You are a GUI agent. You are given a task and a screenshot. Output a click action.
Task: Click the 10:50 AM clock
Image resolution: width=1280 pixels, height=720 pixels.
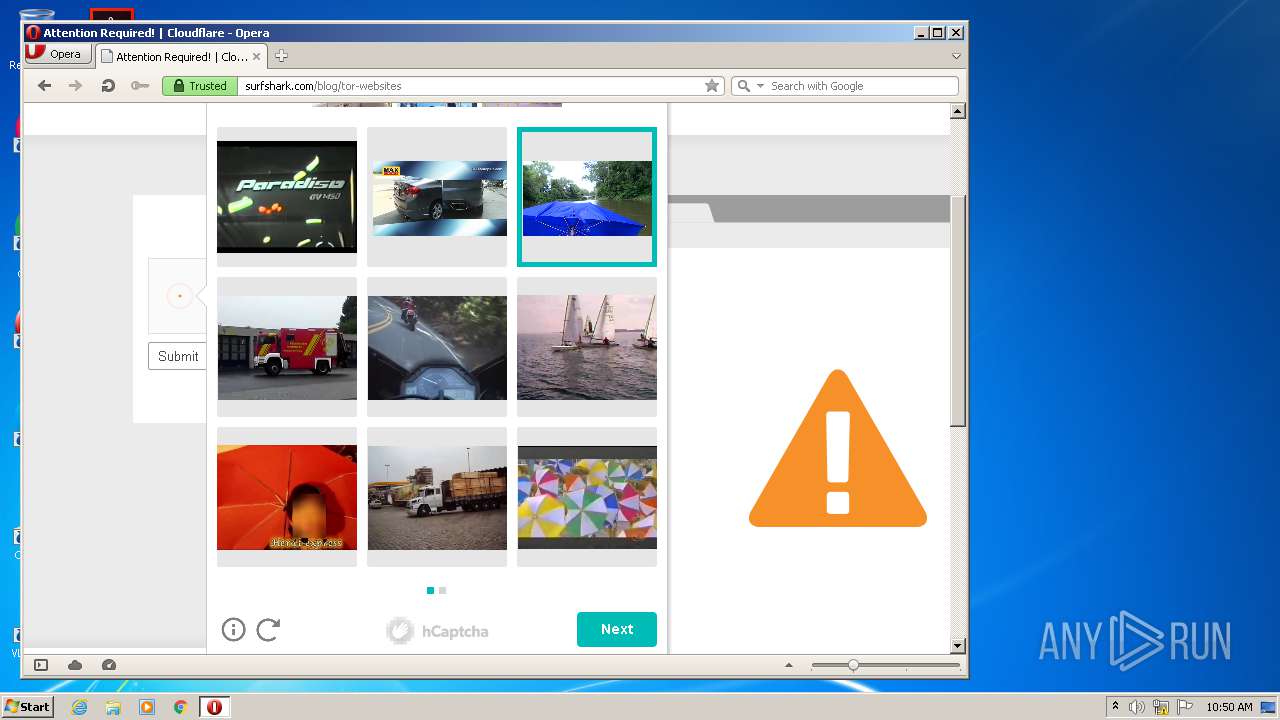(1229, 707)
